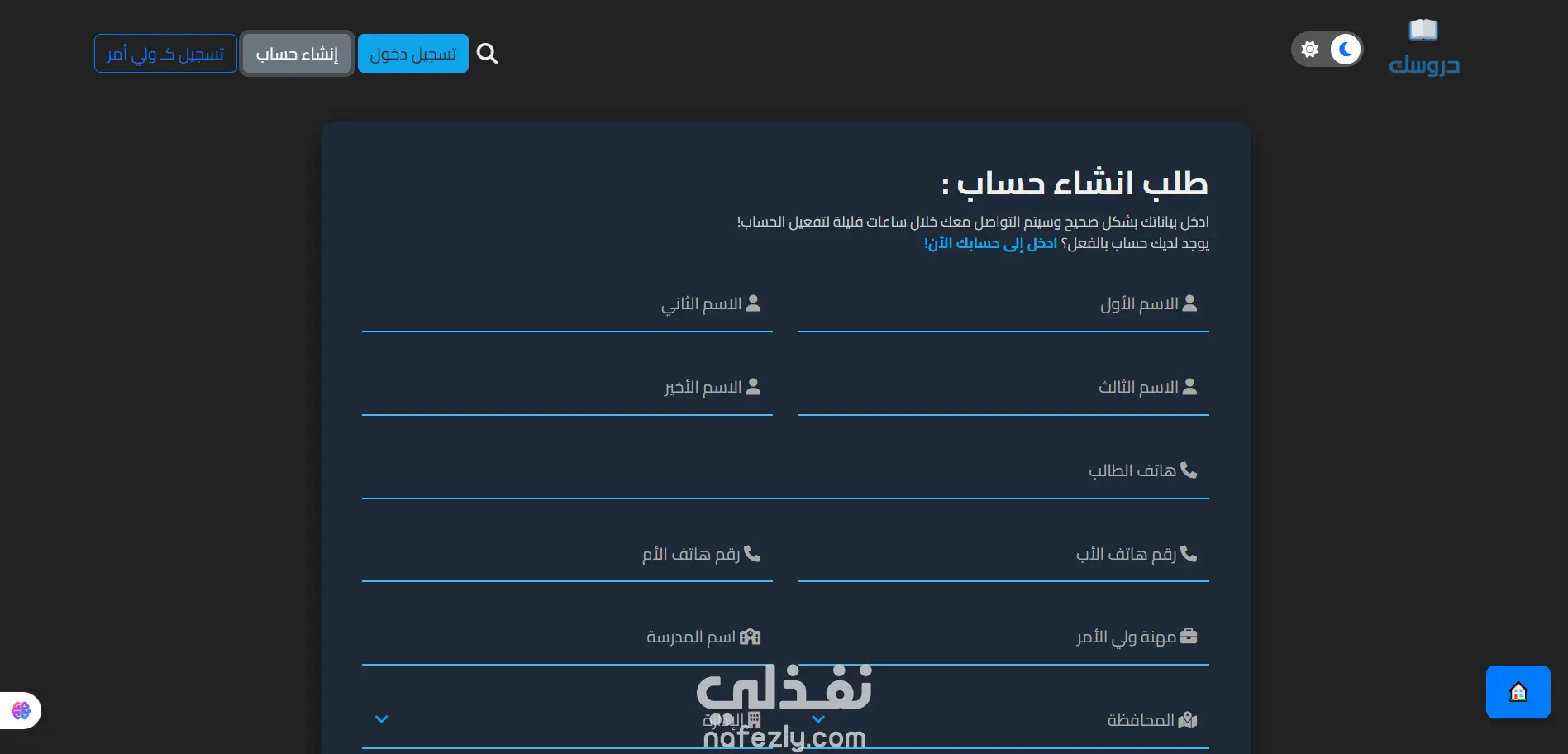Click the تسجيل كـ ولي أمر button

165,54
